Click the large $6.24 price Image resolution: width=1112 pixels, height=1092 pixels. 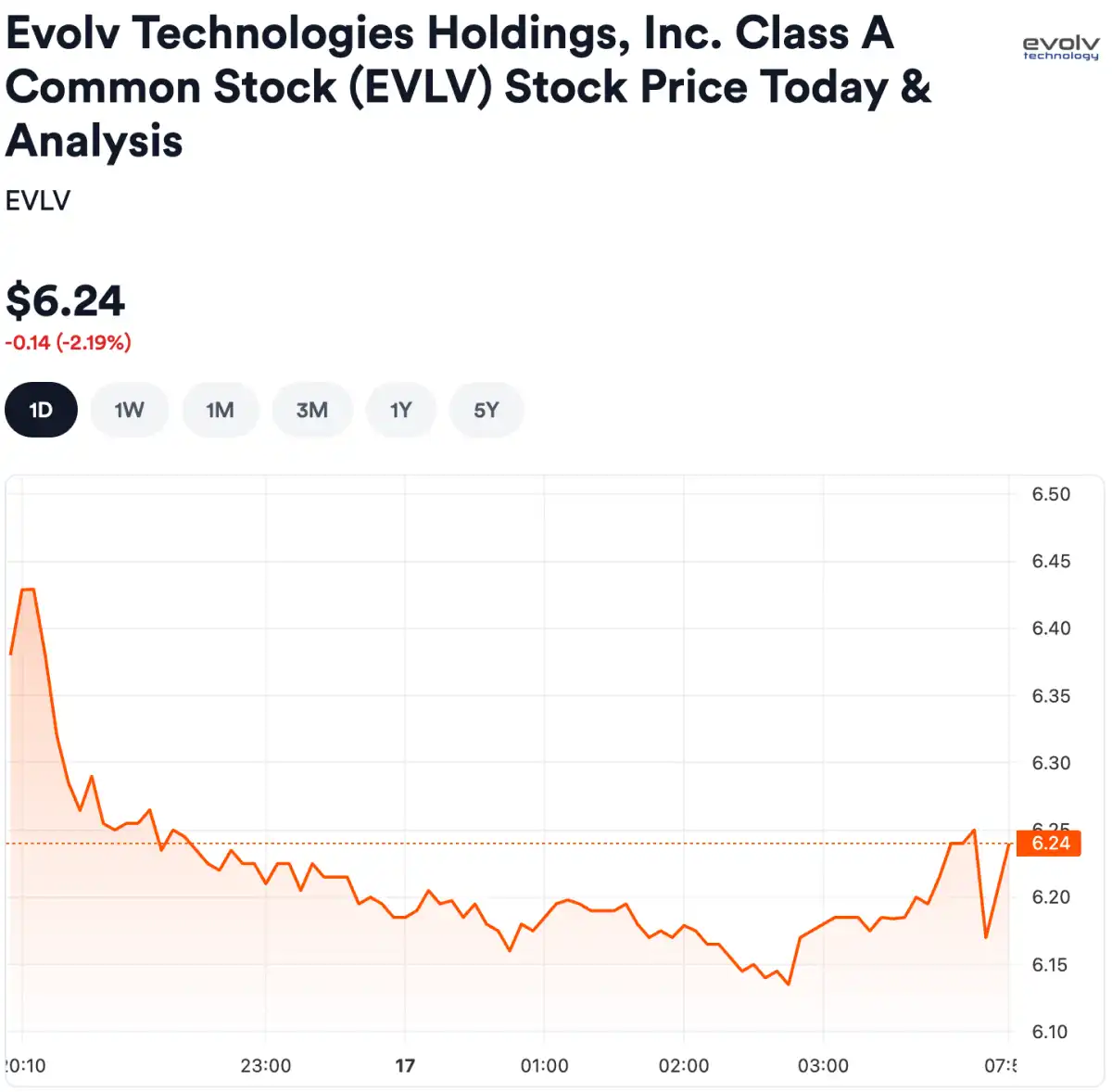point(65,300)
